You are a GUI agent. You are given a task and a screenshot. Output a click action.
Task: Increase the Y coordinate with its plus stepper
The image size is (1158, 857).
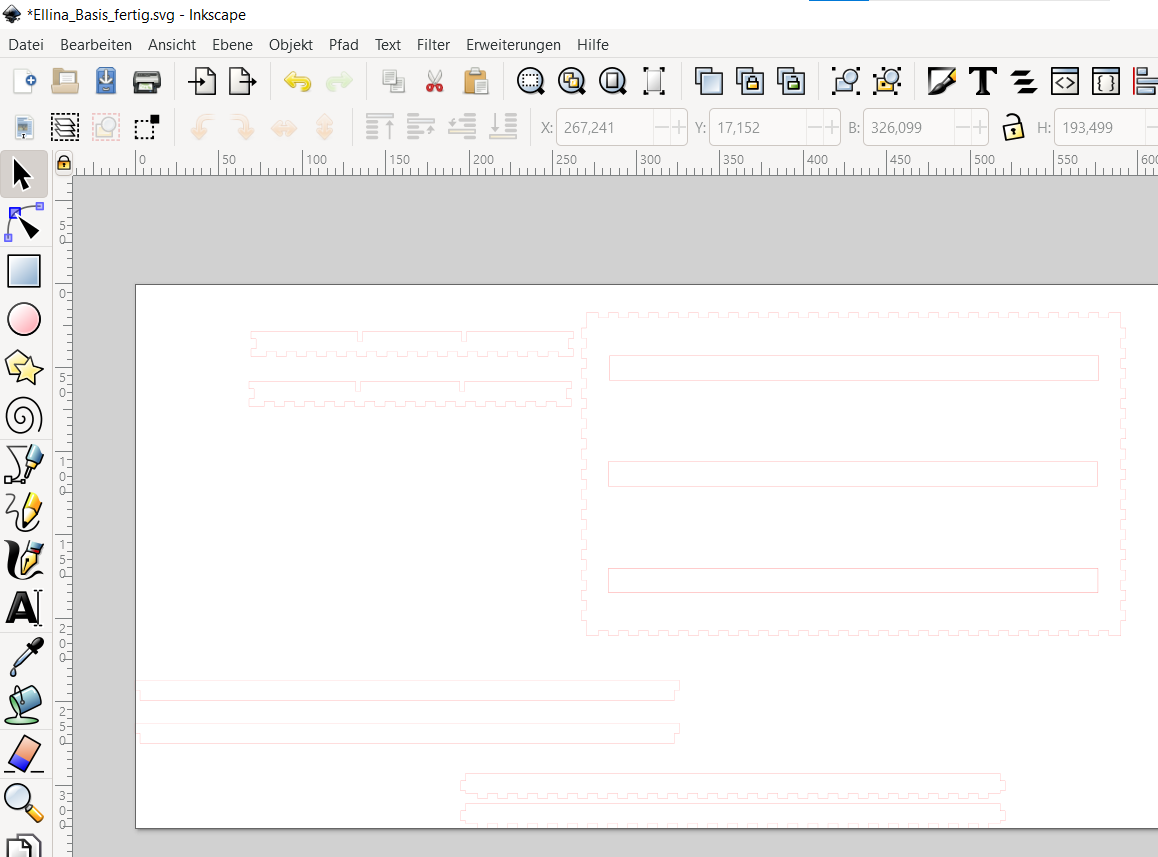pyautogui.click(x=831, y=127)
